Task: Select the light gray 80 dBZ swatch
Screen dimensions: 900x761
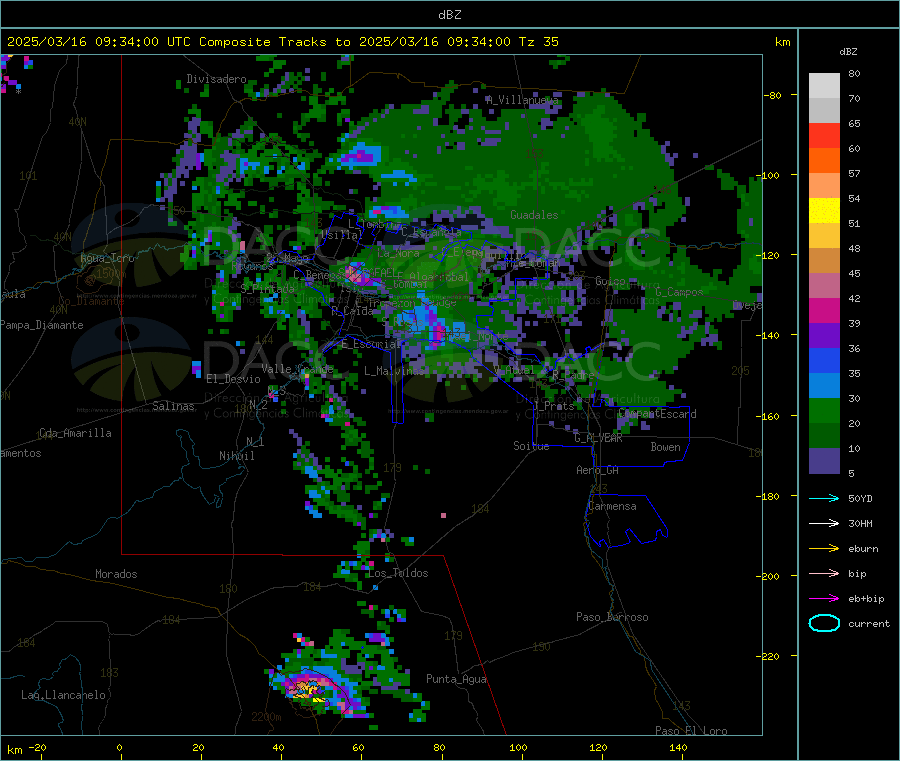Action: click(x=824, y=86)
